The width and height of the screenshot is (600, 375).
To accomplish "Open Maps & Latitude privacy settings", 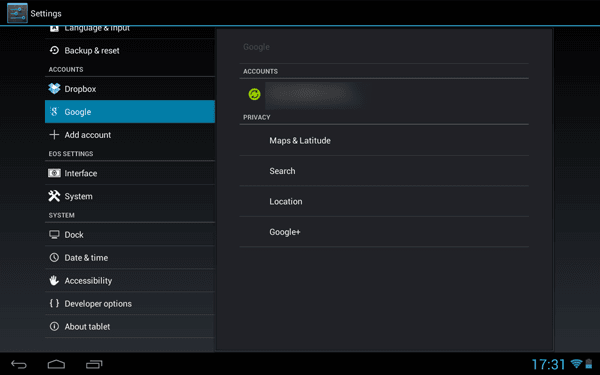I will point(384,140).
